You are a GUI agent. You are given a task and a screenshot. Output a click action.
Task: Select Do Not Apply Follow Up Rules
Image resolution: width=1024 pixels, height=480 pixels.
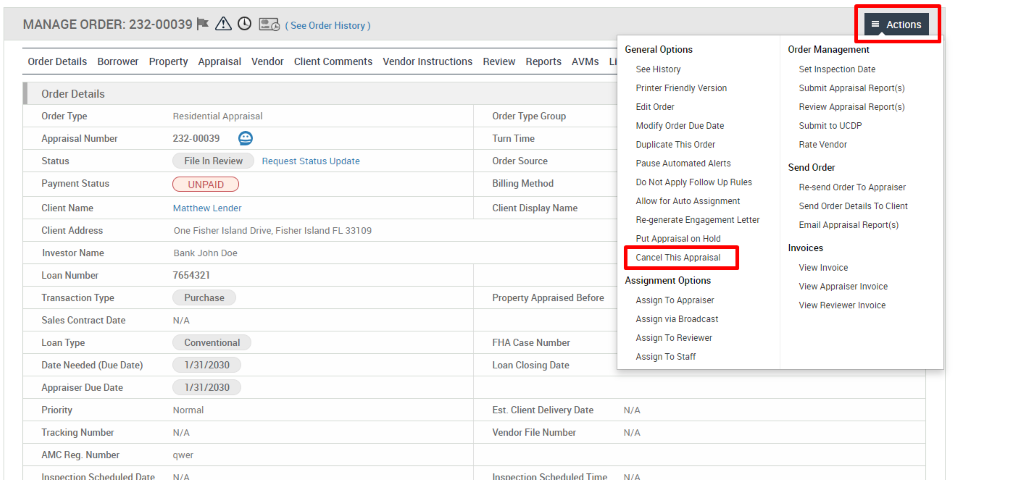(x=694, y=182)
